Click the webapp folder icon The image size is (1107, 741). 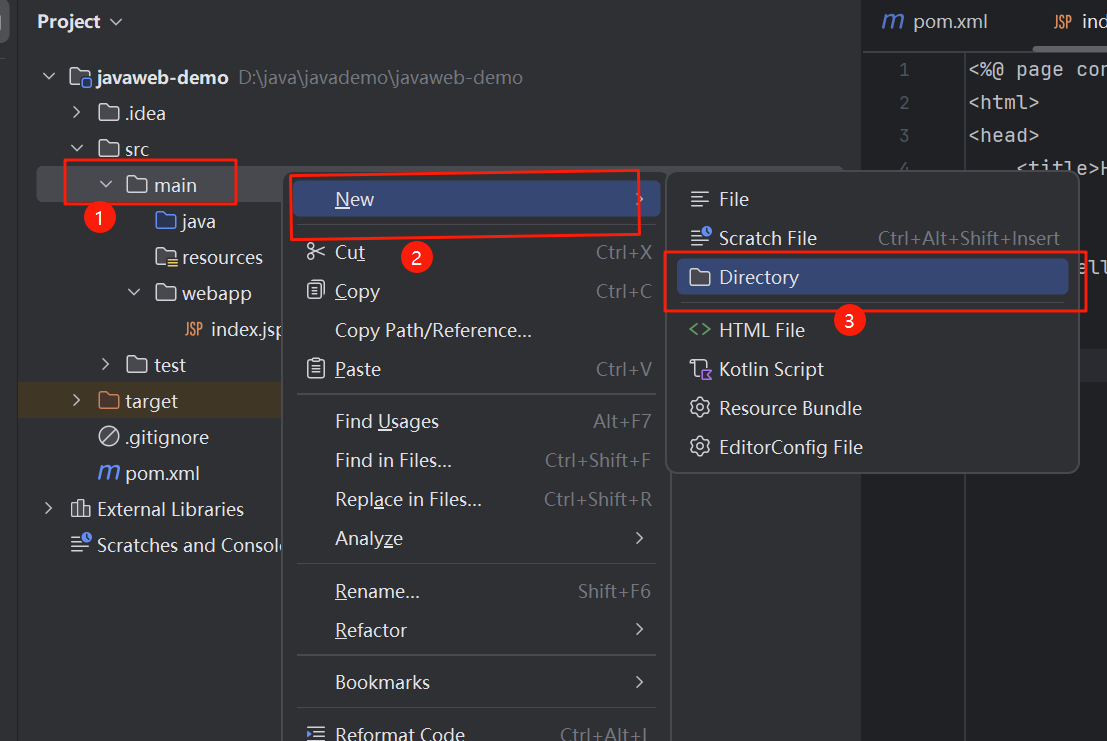click(x=166, y=292)
